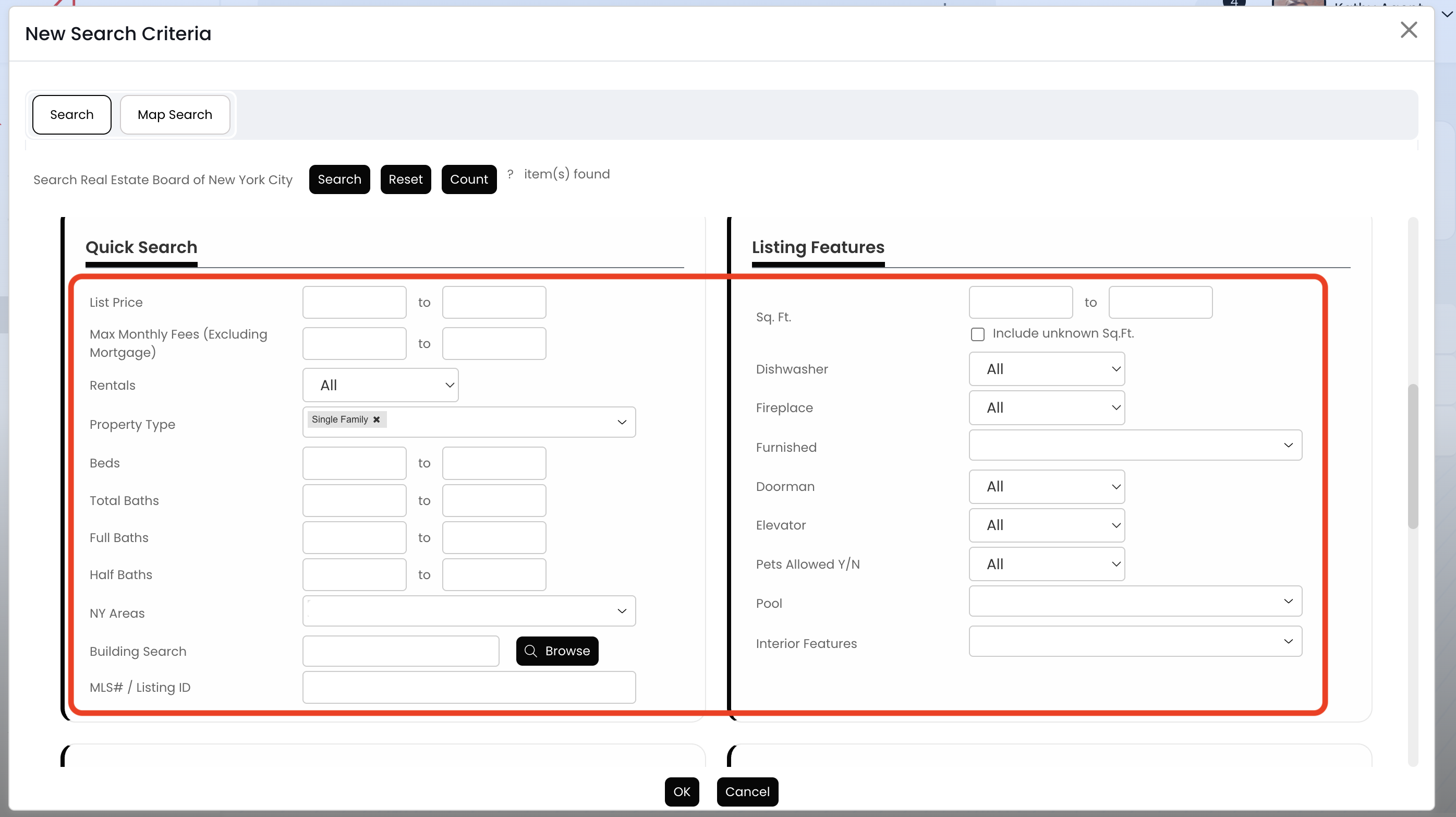Viewport: 1456px width, 817px height.
Task: Click the Reset button
Action: click(x=405, y=179)
